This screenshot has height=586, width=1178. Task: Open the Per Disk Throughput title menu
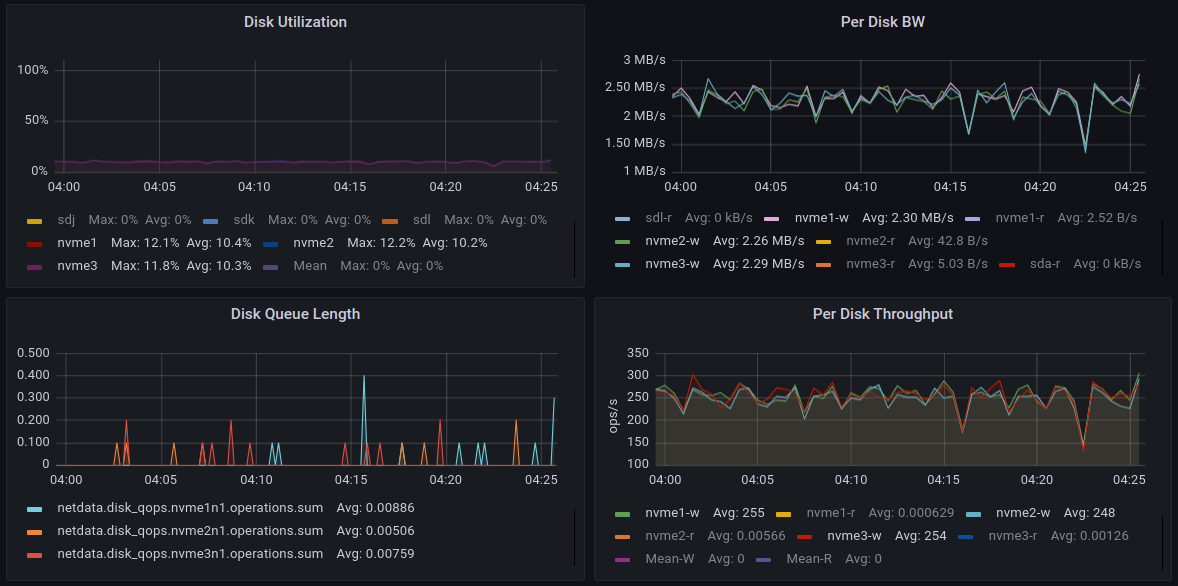(x=882, y=314)
